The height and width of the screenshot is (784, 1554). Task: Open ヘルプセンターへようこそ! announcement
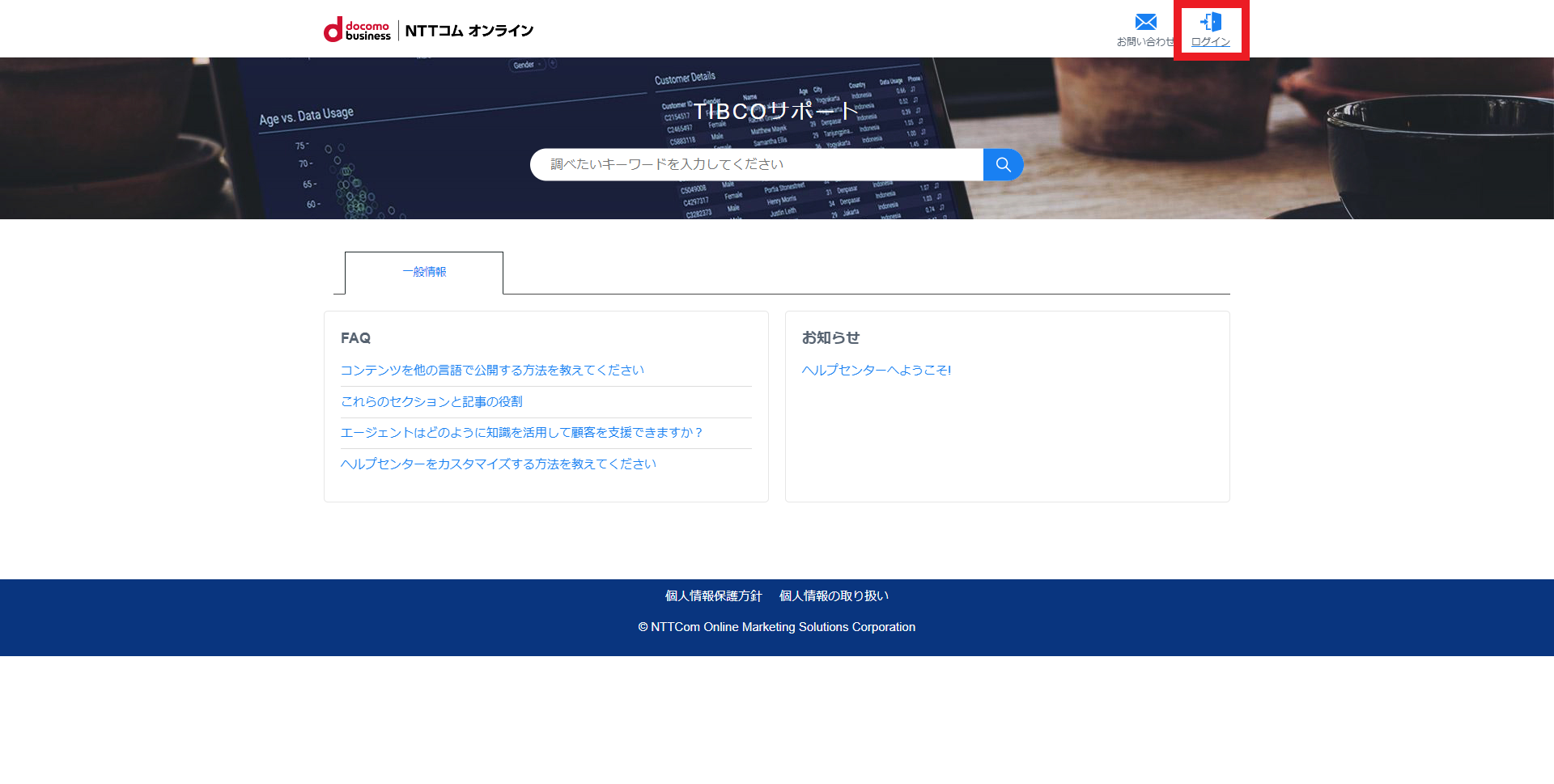point(877,370)
